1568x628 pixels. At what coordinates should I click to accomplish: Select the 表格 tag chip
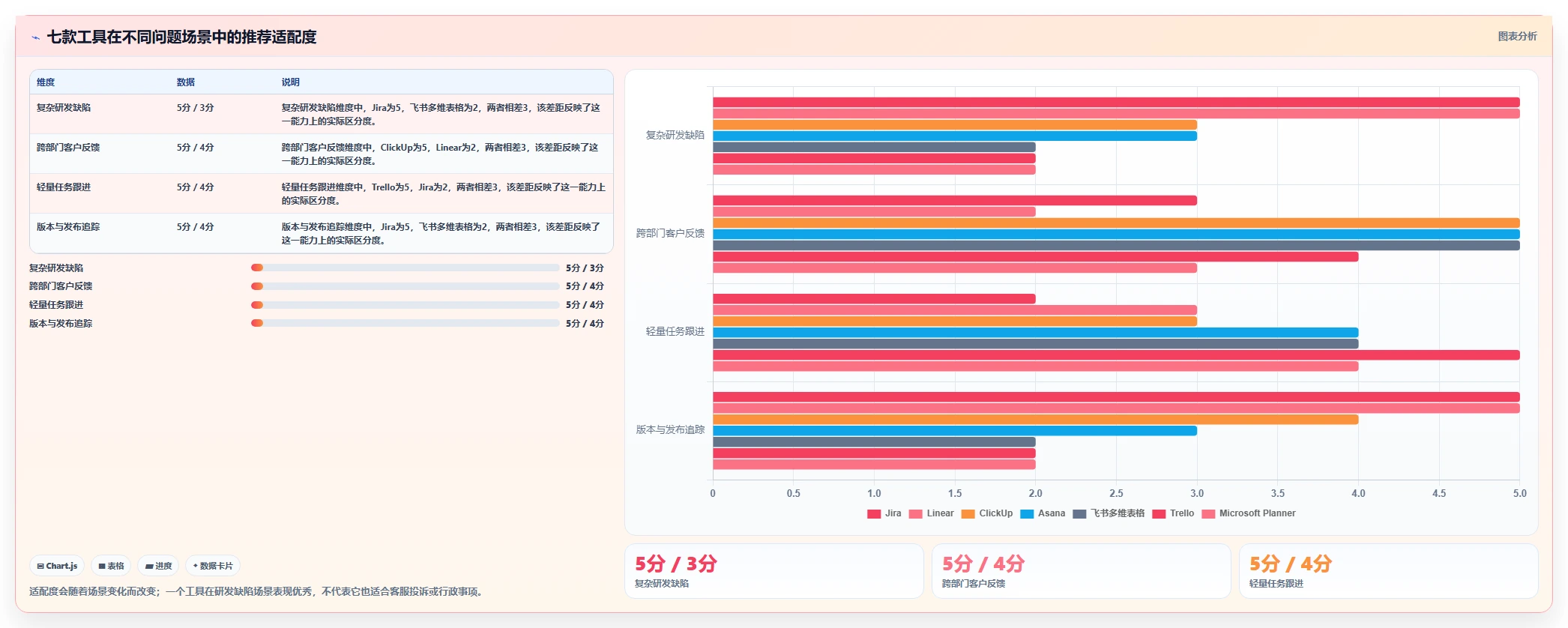112,566
